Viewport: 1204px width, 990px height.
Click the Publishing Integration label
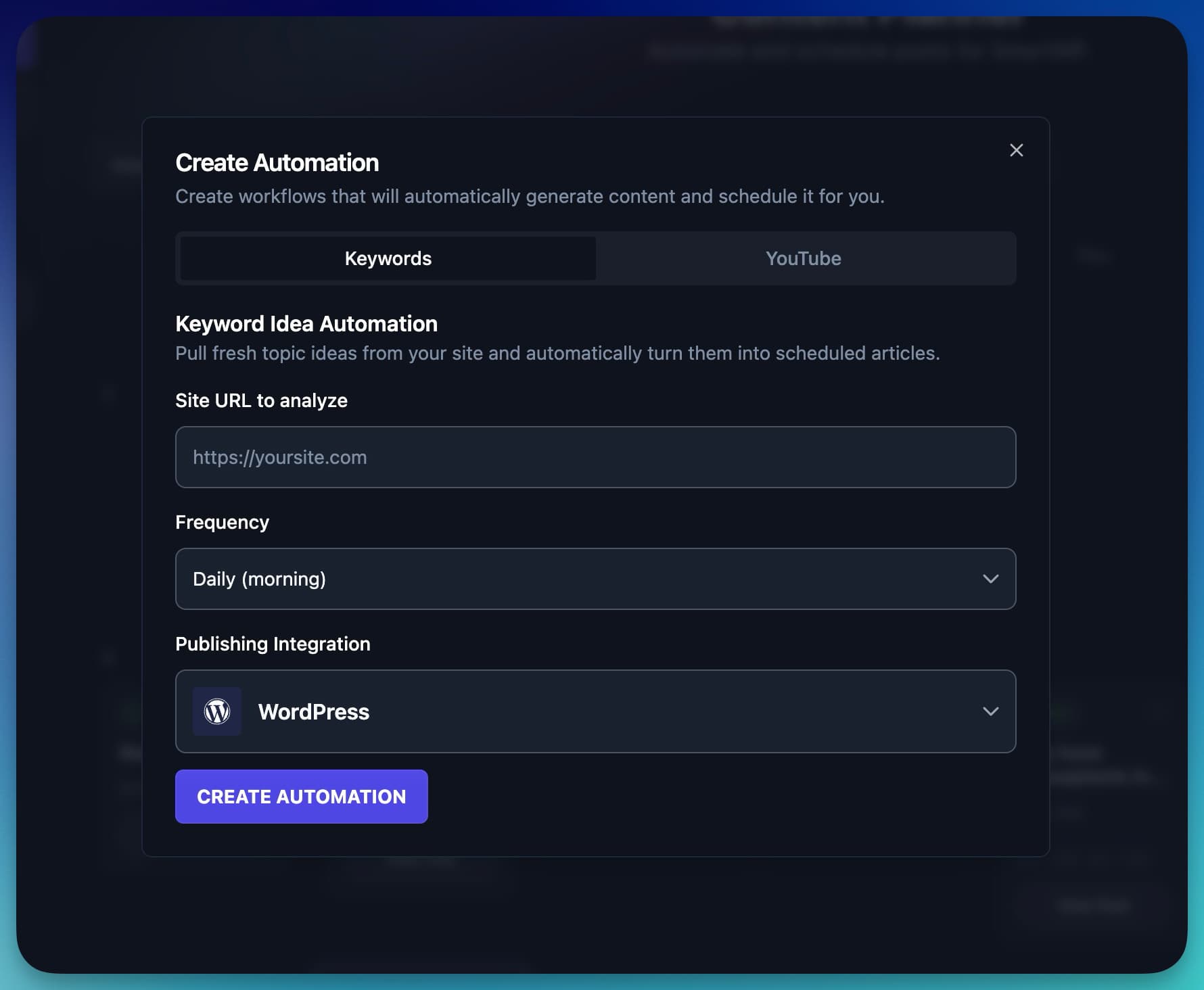(x=273, y=643)
